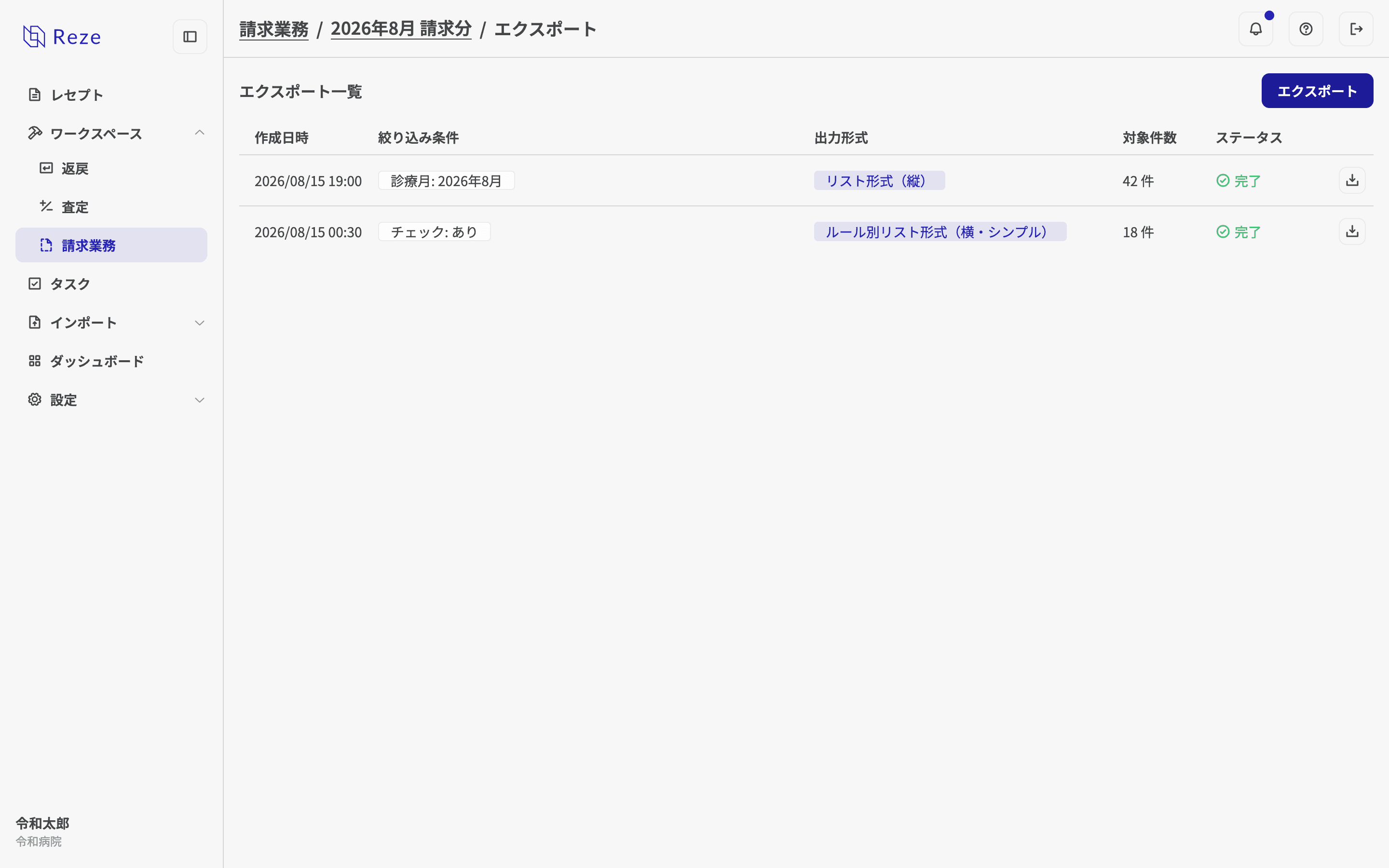The height and width of the screenshot is (868, 1389).
Task: Click the 作成日時 column header
Action: [x=281, y=138]
